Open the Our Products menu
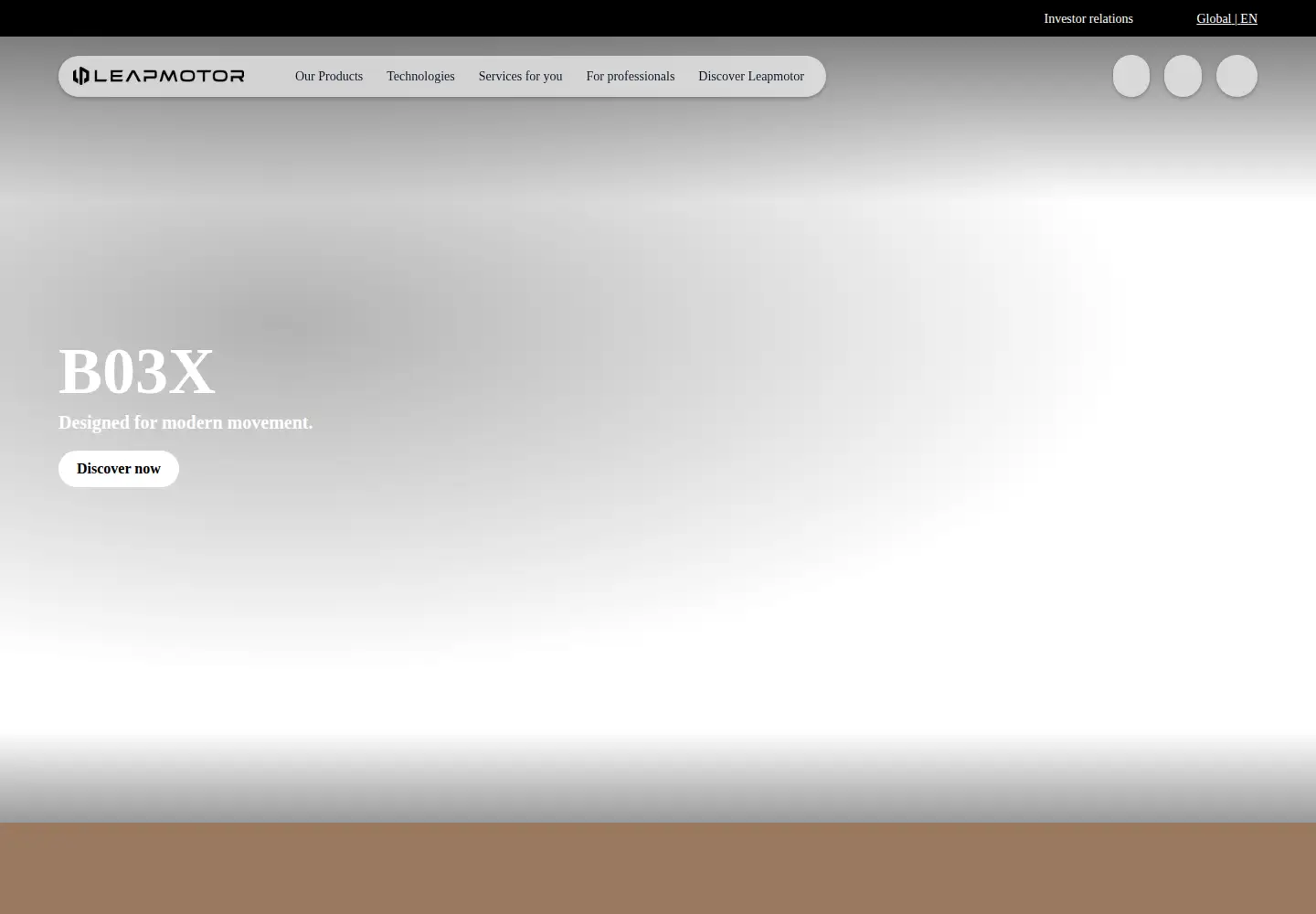The height and width of the screenshot is (914, 1316). click(x=329, y=76)
